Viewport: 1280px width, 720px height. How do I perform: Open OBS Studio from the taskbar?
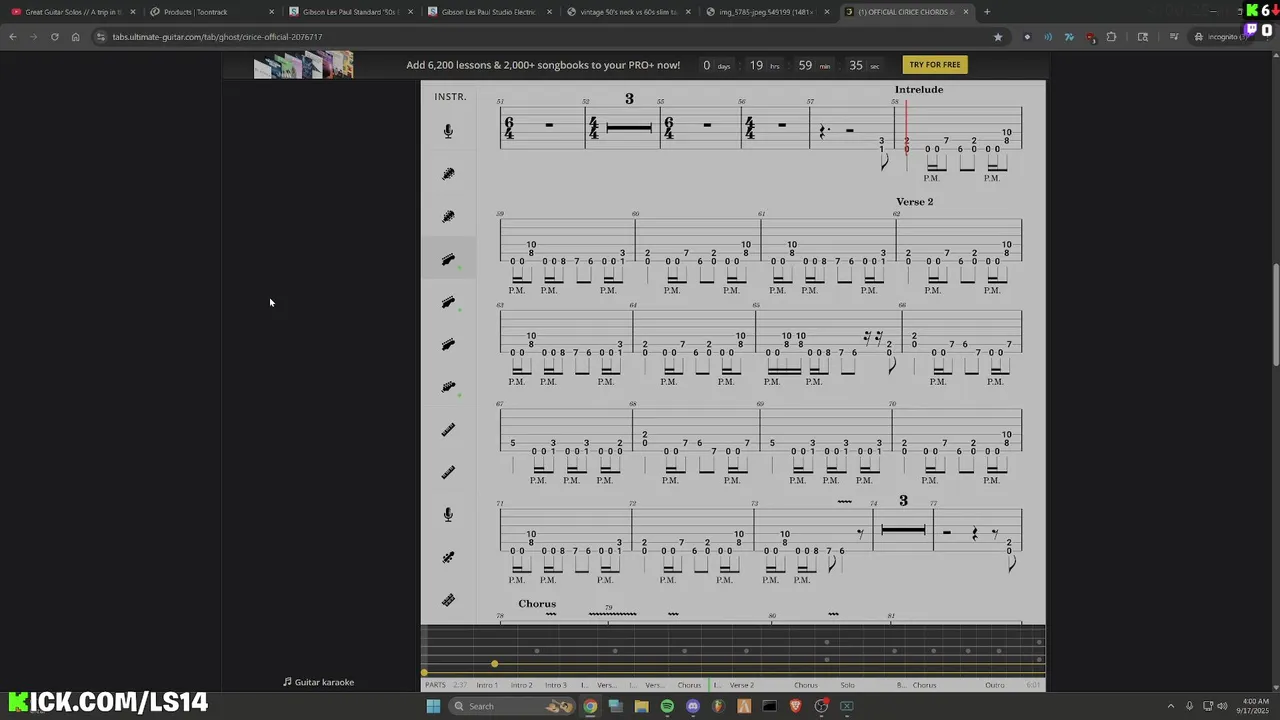point(821,706)
